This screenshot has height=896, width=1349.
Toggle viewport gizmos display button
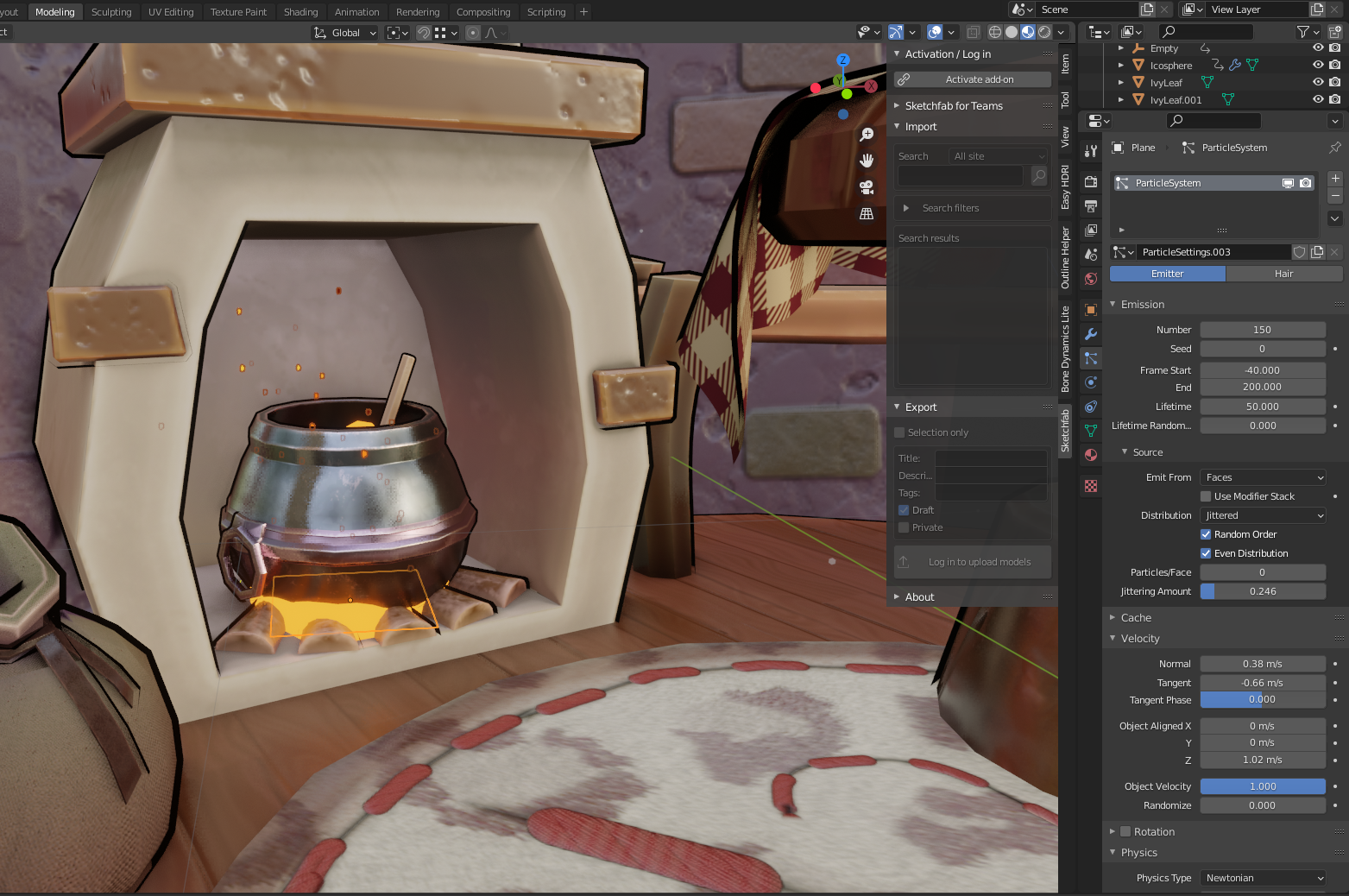point(896,32)
